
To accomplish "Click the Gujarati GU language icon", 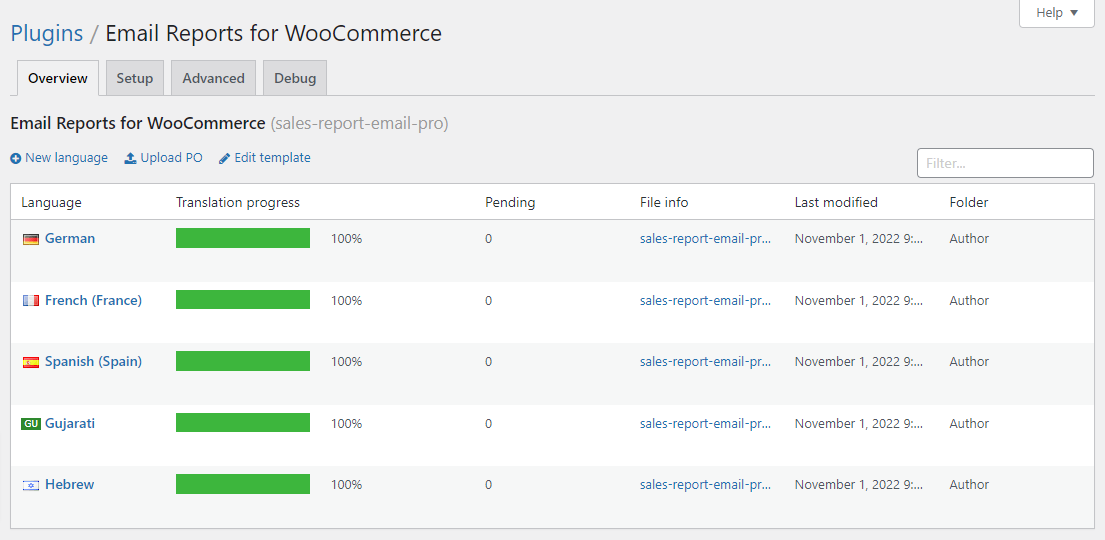I will click(x=31, y=424).
